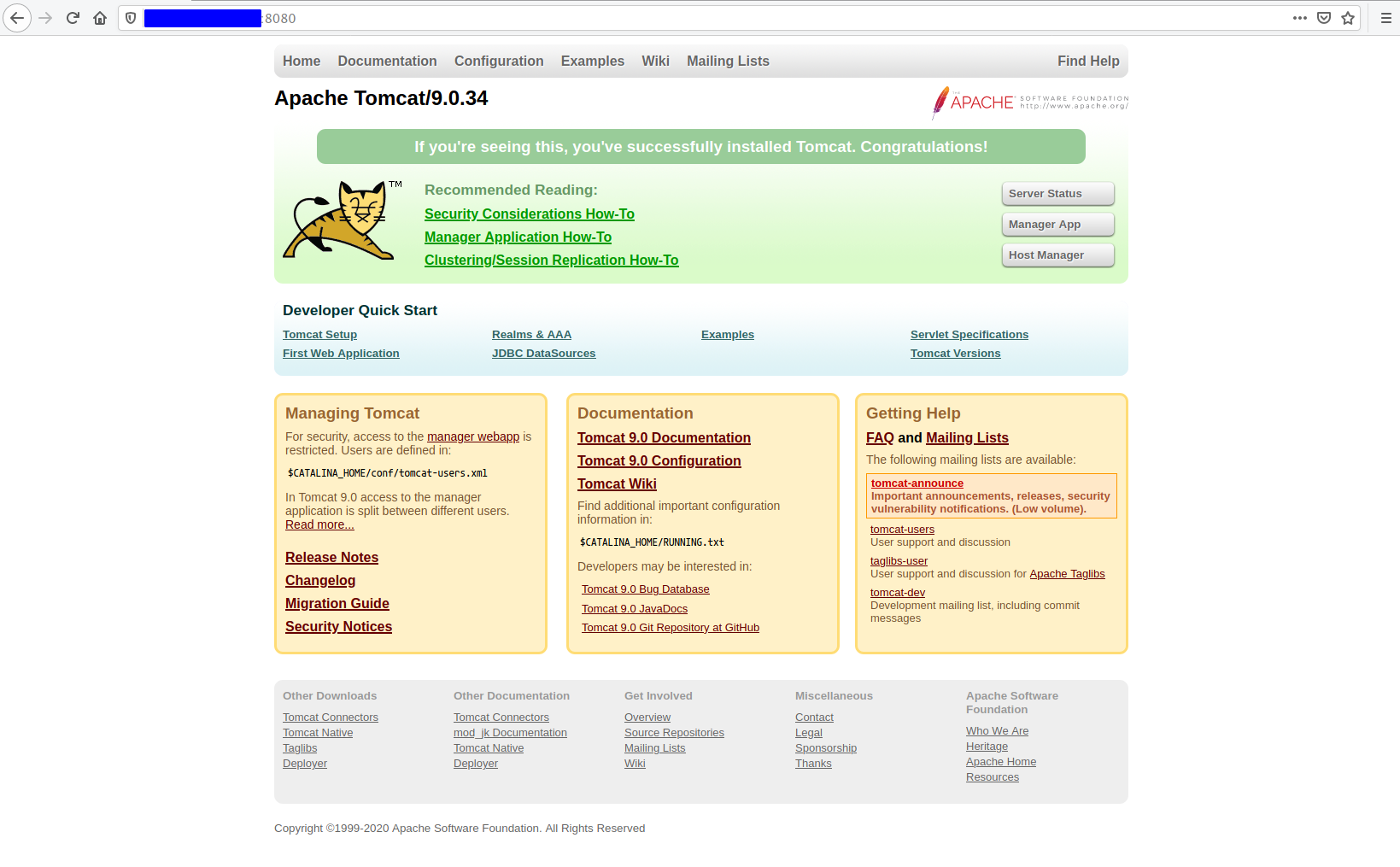Click the browser back arrow icon
The height and width of the screenshot is (867, 1400).
pos(17,18)
